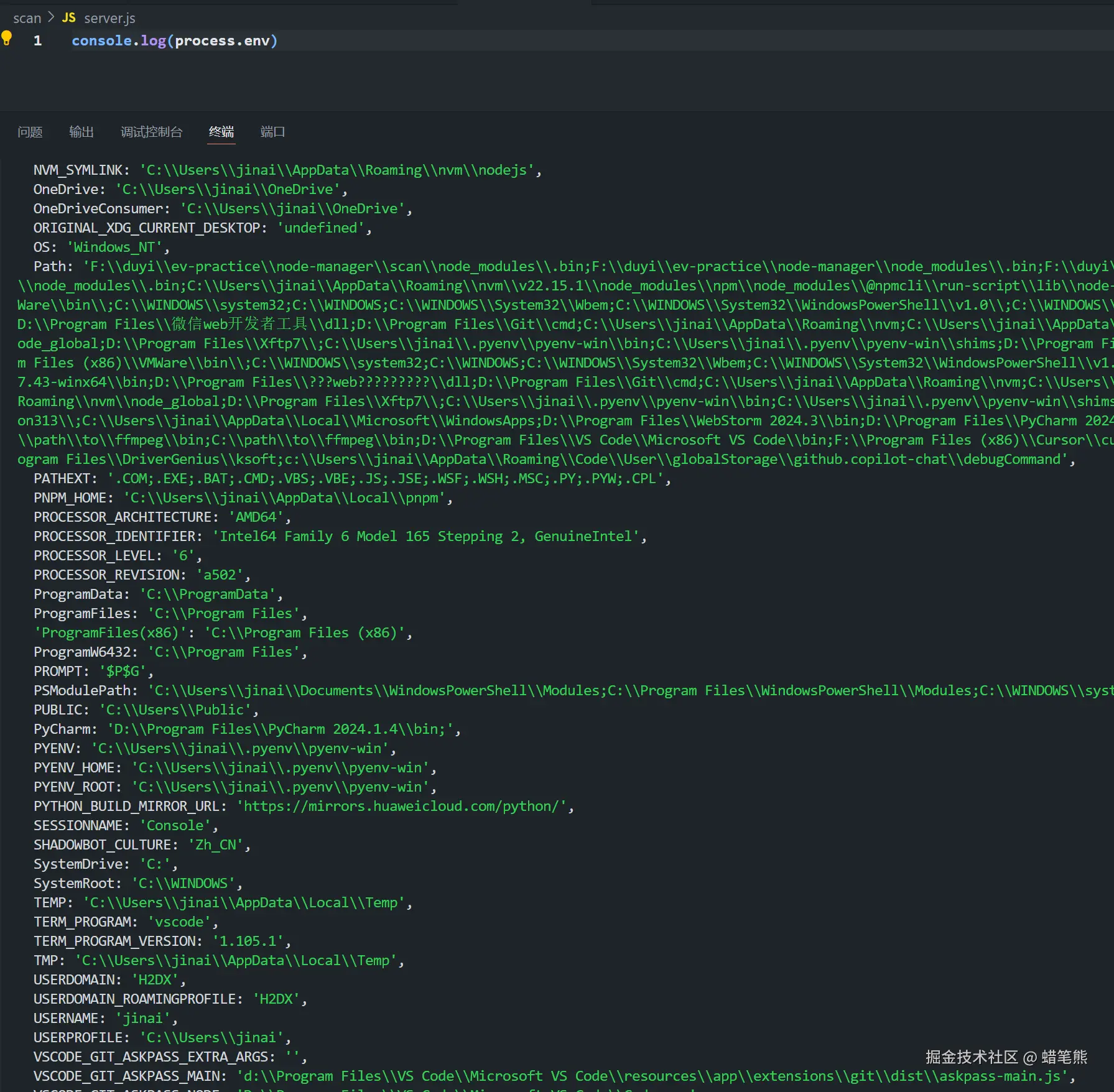
Task: Click the ProgramW6432 variable name
Action: tap(81, 652)
